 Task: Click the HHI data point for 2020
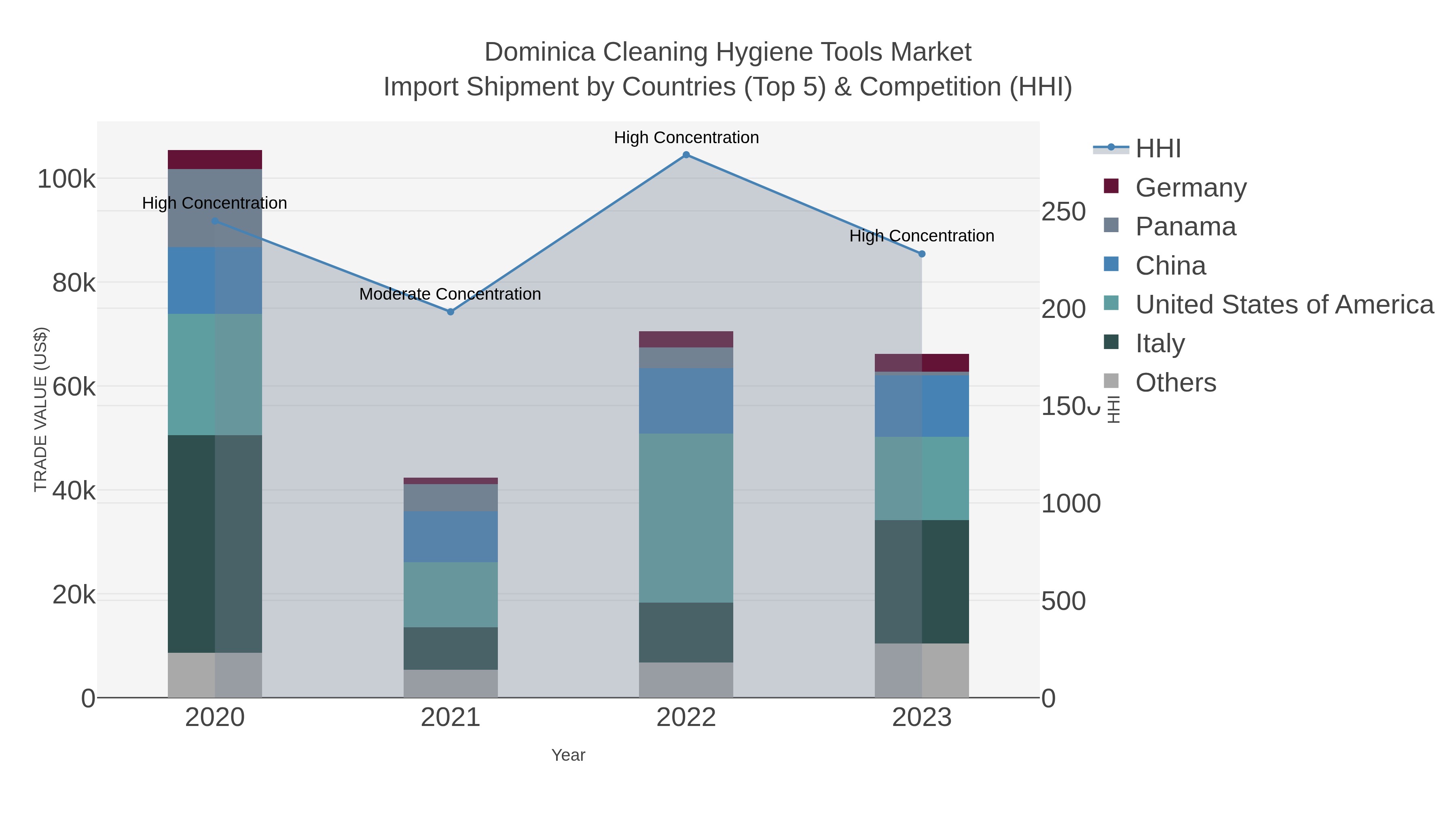point(215,221)
